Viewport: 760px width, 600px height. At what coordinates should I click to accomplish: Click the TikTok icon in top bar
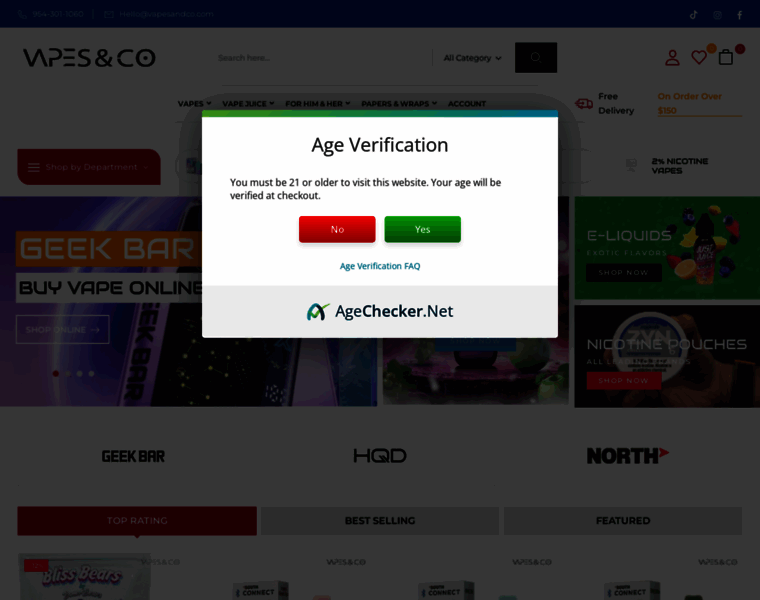(694, 15)
